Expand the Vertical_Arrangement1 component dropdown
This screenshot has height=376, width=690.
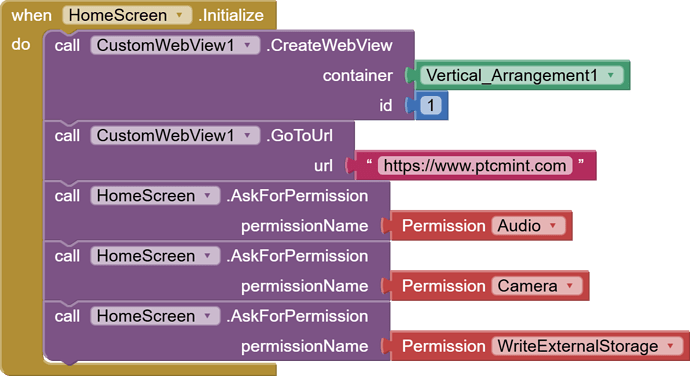coord(521,75)
